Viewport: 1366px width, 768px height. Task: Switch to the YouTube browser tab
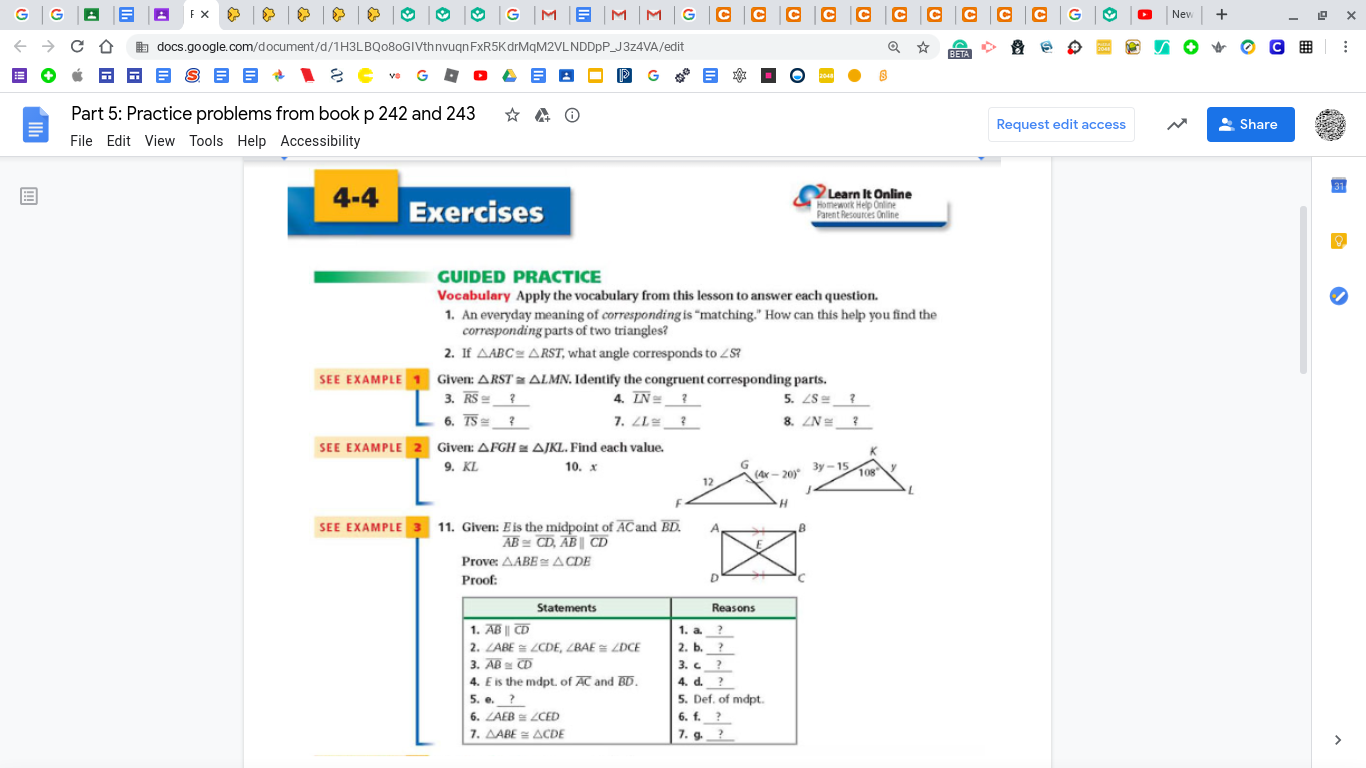[1145, 14]
